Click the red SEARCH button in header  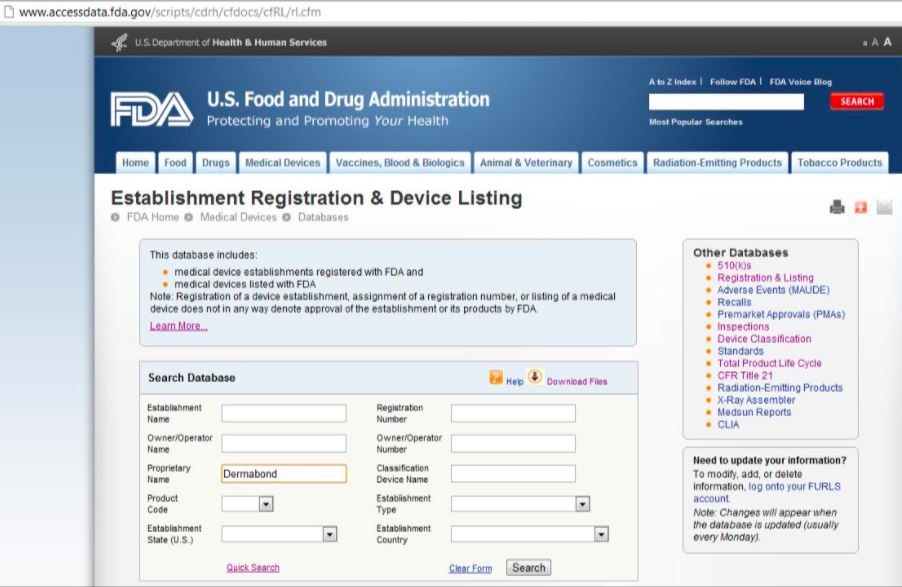(x=856, y=102)
